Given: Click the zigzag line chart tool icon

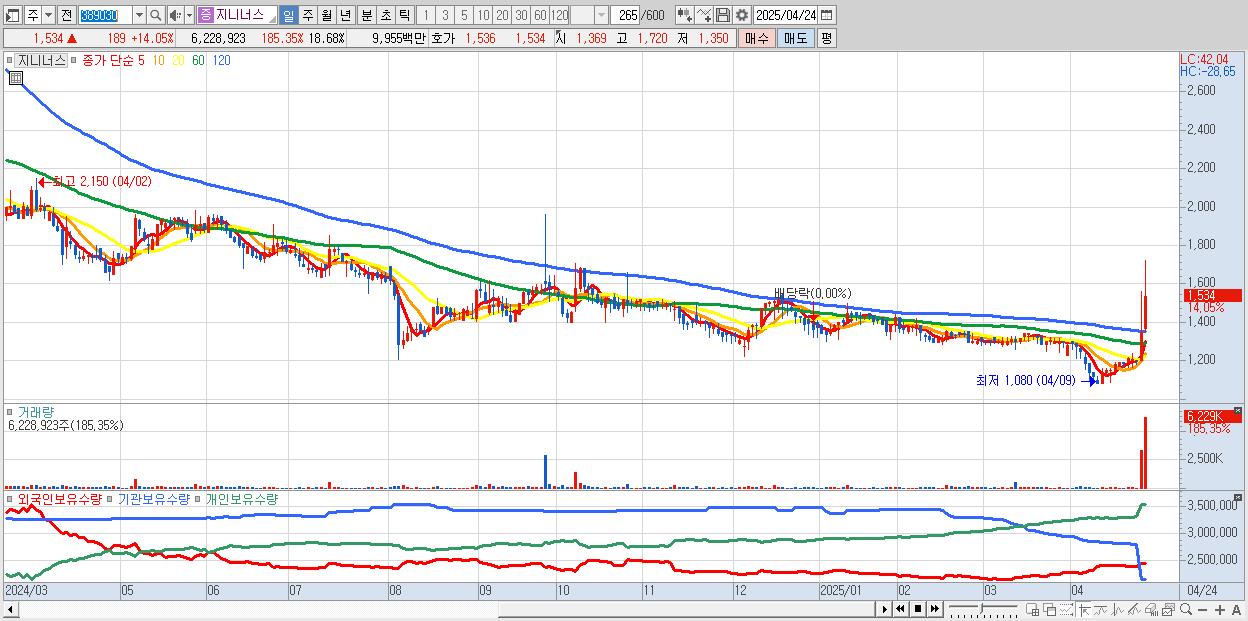Looking at the screenshot, I should click(x=1118, y=609).
